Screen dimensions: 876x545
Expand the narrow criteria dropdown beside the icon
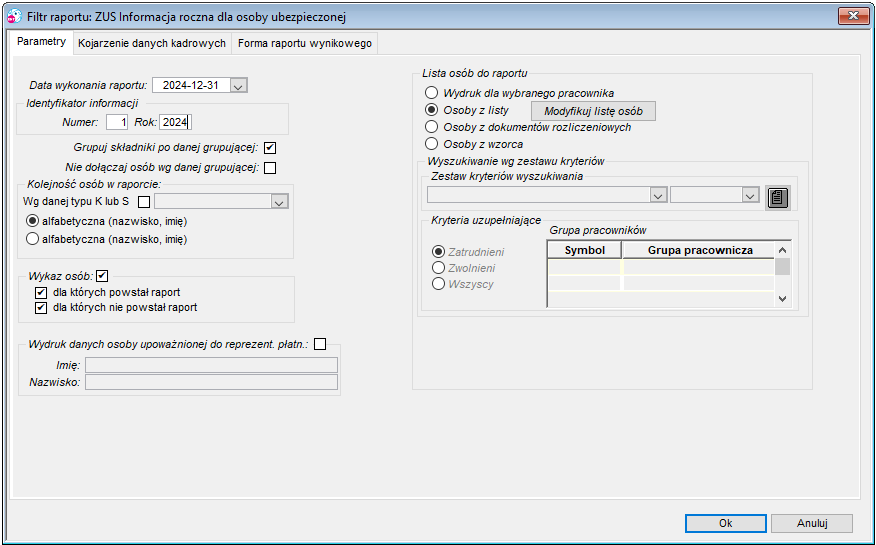[x=750, y=195]
